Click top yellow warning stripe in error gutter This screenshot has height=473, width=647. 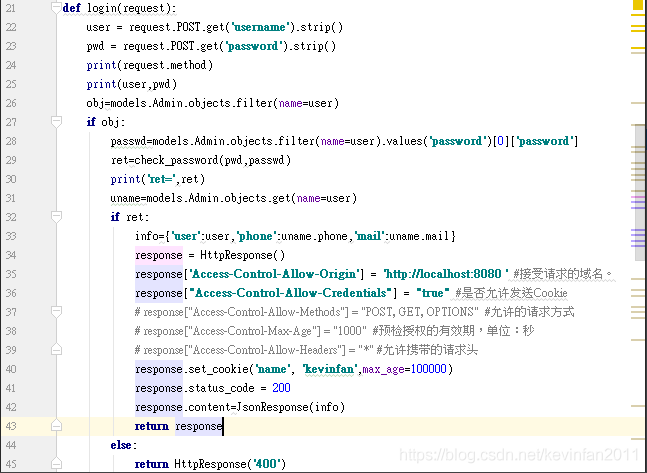638,15
